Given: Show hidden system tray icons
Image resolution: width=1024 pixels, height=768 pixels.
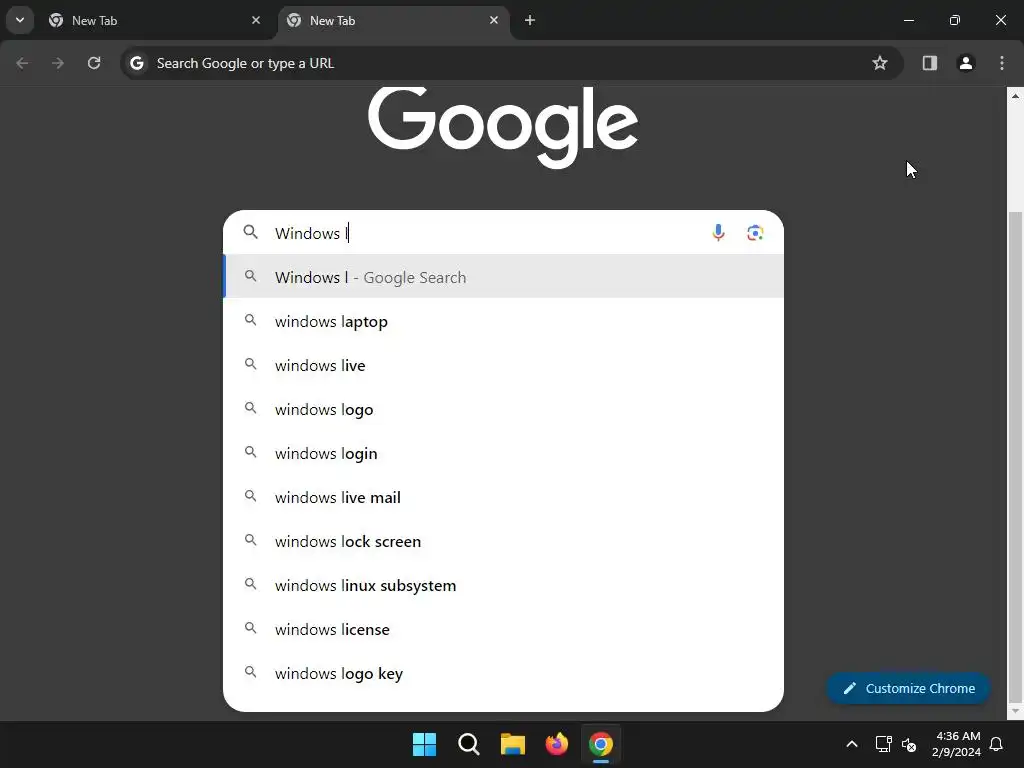Looking at the screenshot, I should pyautogui.click(x=852, y=744).
